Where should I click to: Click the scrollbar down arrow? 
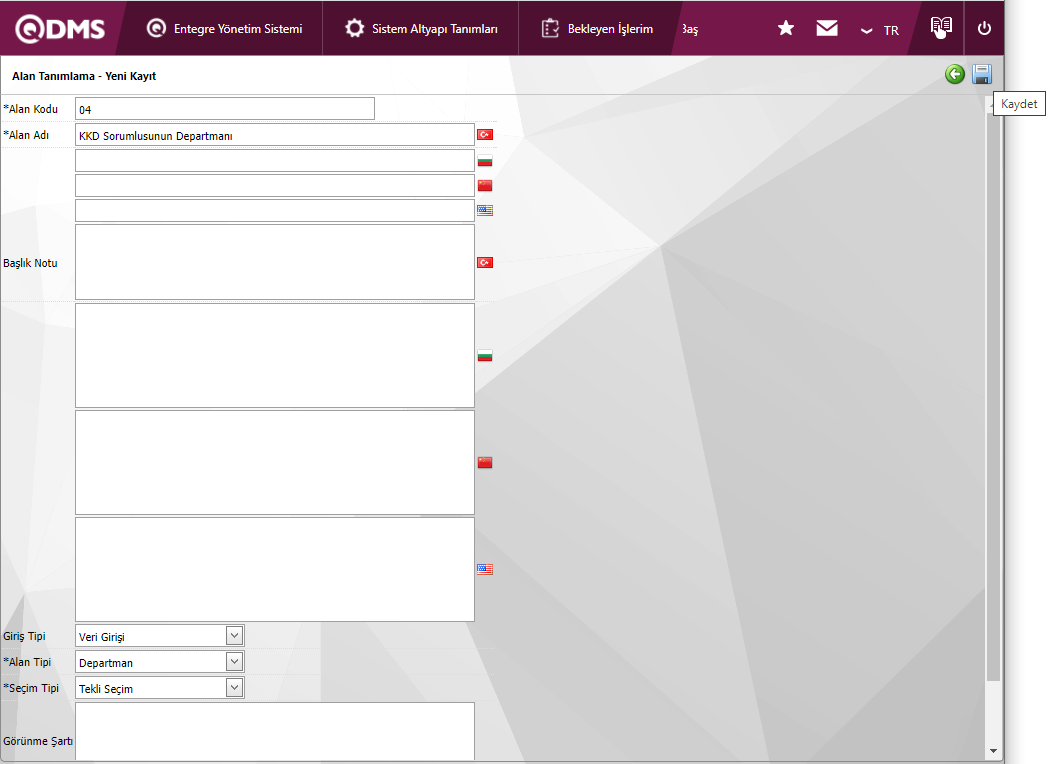993,751
